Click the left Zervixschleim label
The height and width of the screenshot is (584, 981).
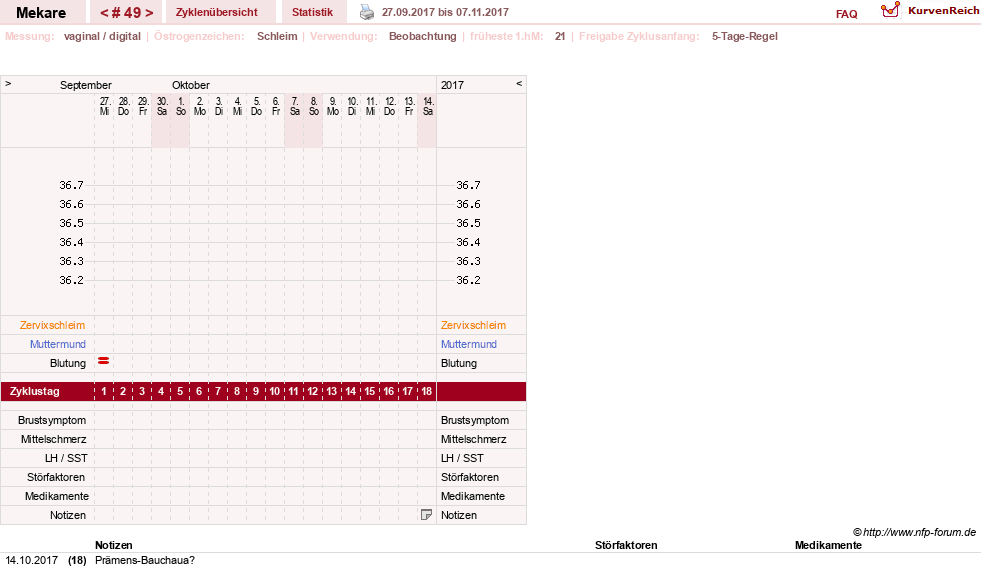(53, 325)
